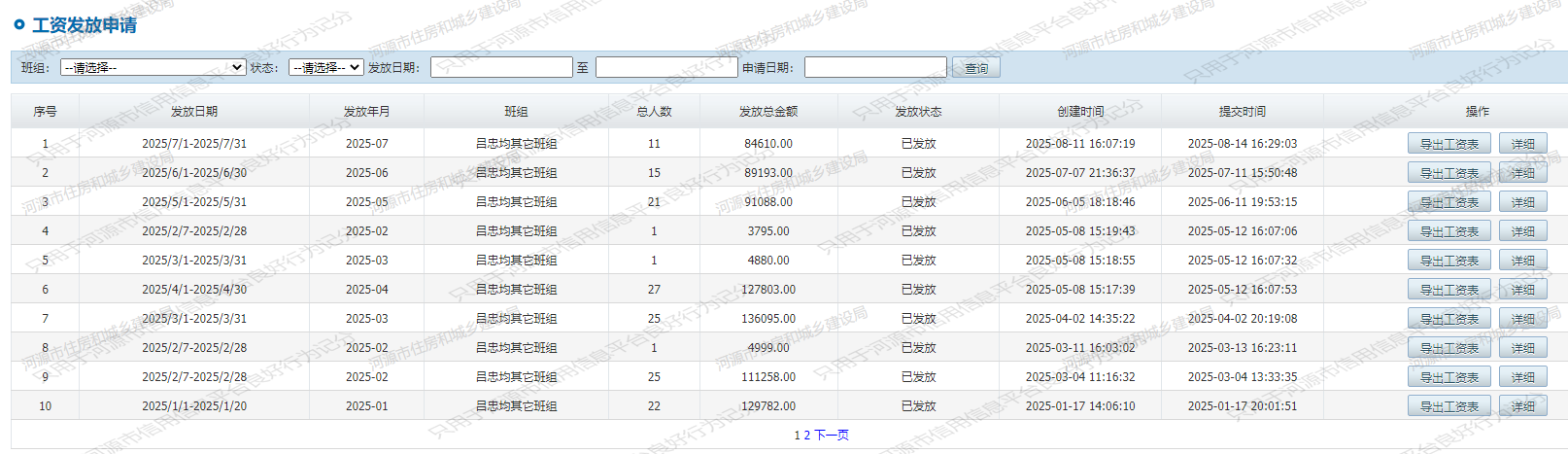Click the 发放日期 end date field
Screen dimensions: 1568x454
coord(666,67)
